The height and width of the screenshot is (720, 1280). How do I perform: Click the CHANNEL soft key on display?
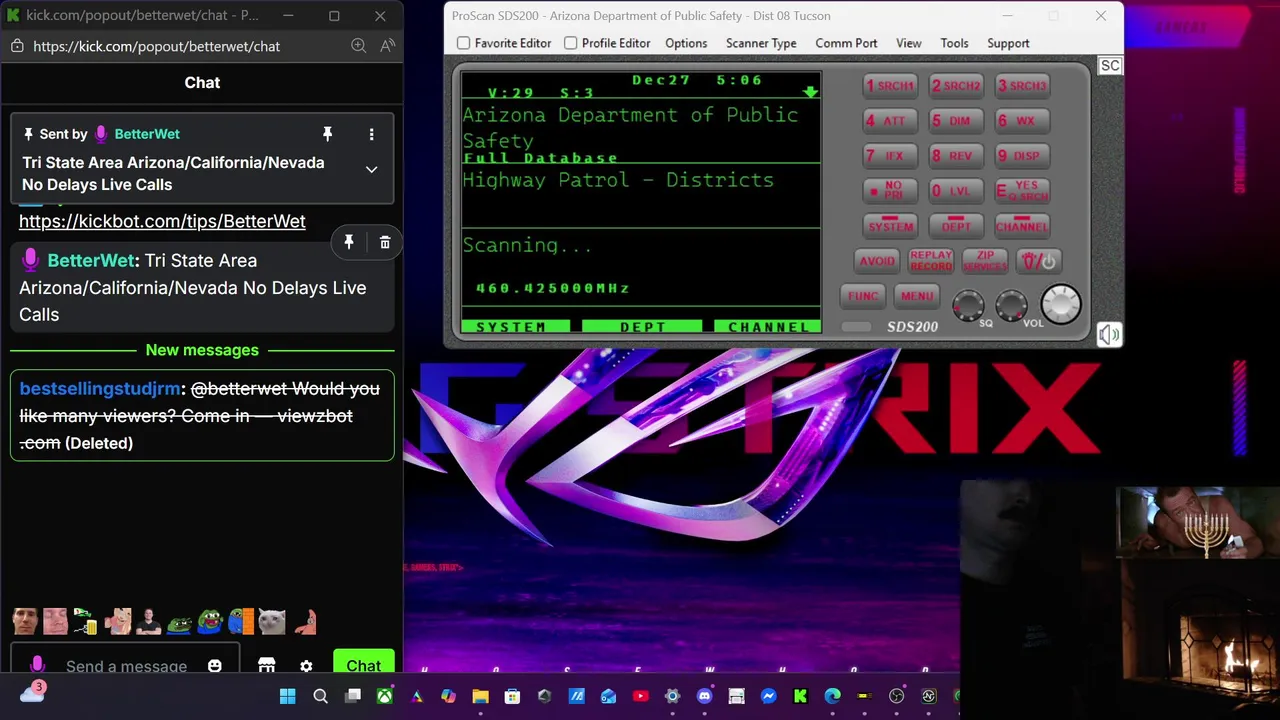[x=768, y=327]
